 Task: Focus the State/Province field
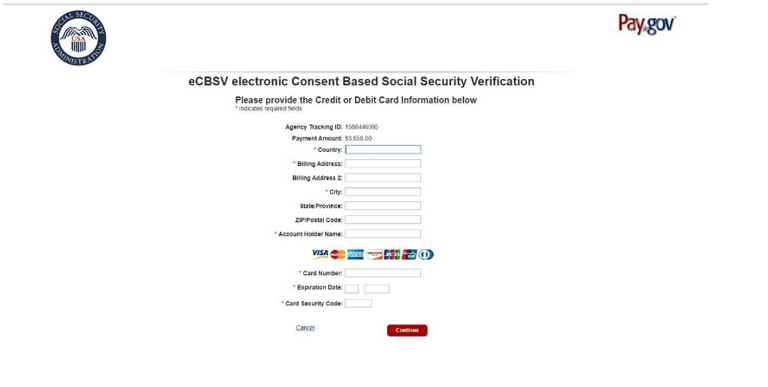tap(383, 206)
